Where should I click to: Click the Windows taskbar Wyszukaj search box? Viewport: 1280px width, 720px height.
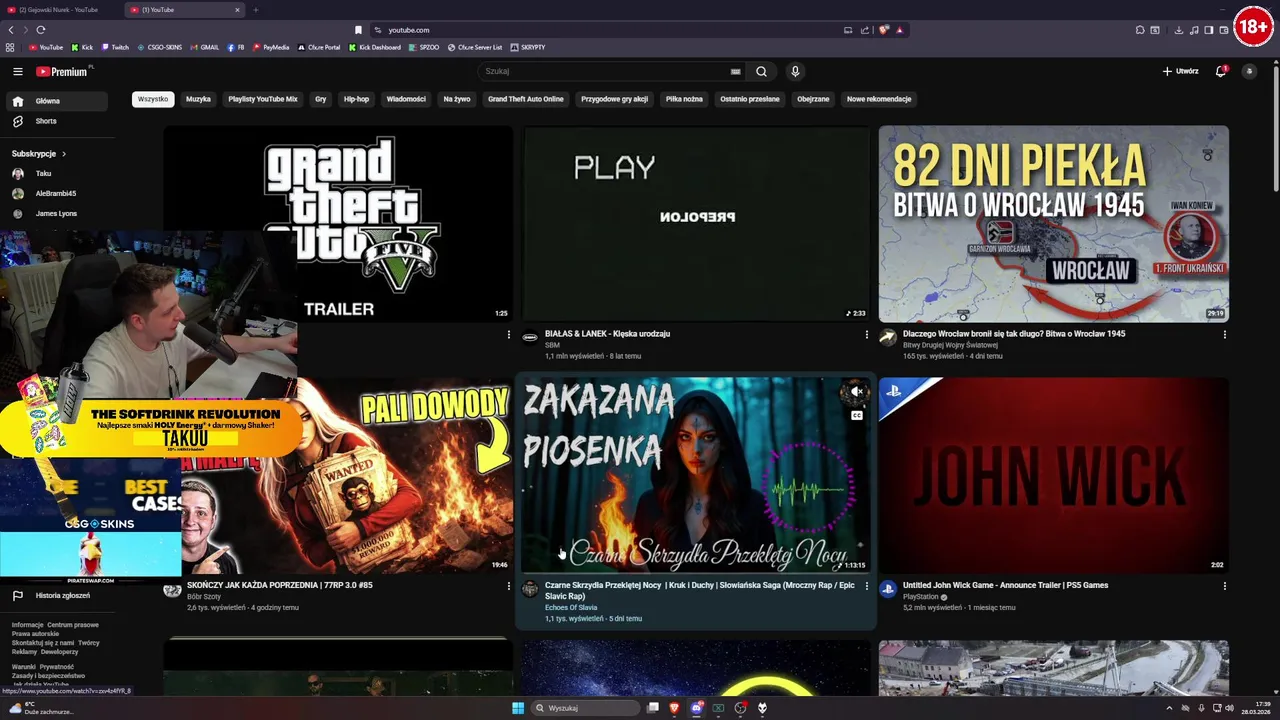coord(586,708)
